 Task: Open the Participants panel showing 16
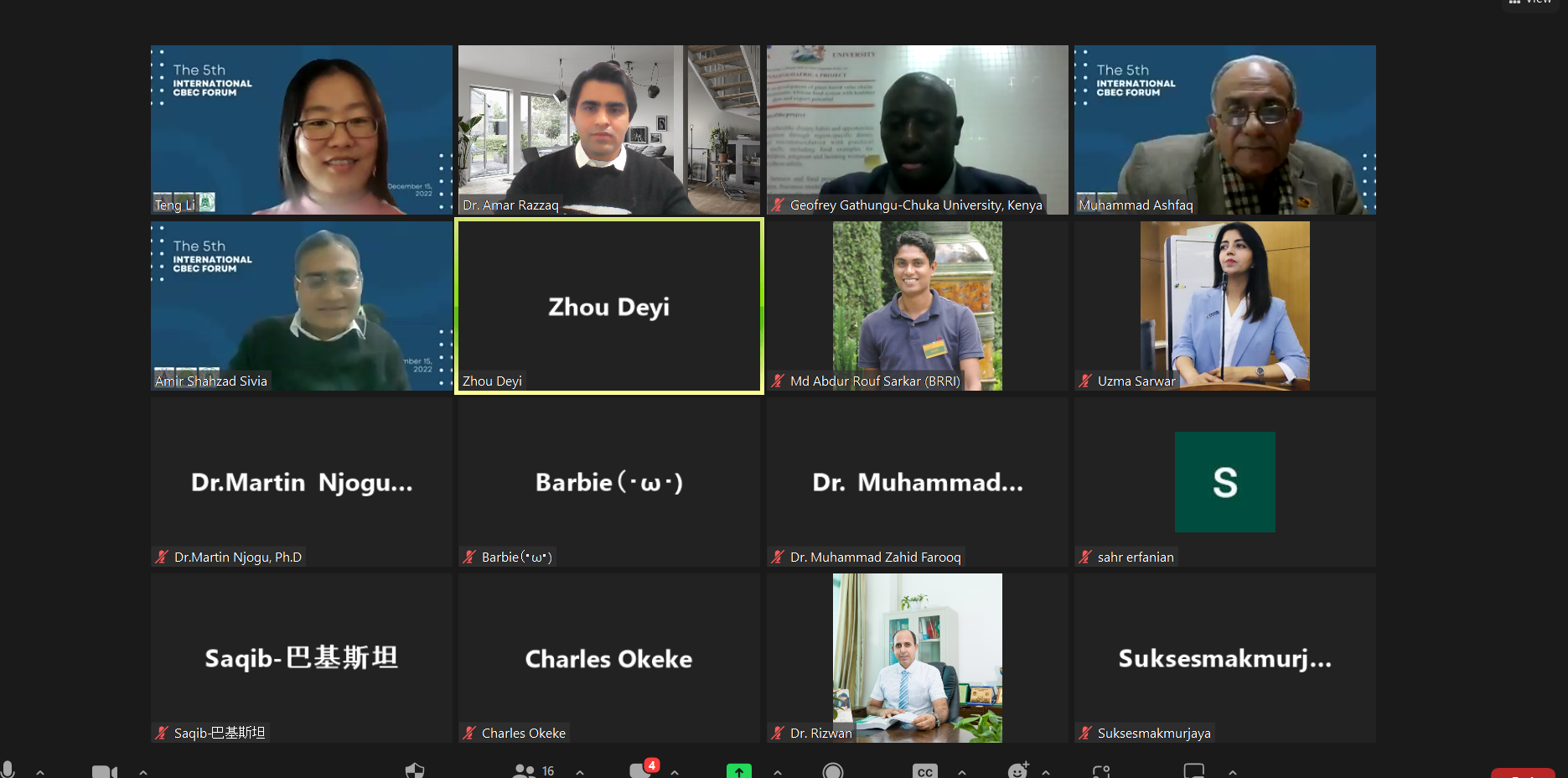(534, 770)
